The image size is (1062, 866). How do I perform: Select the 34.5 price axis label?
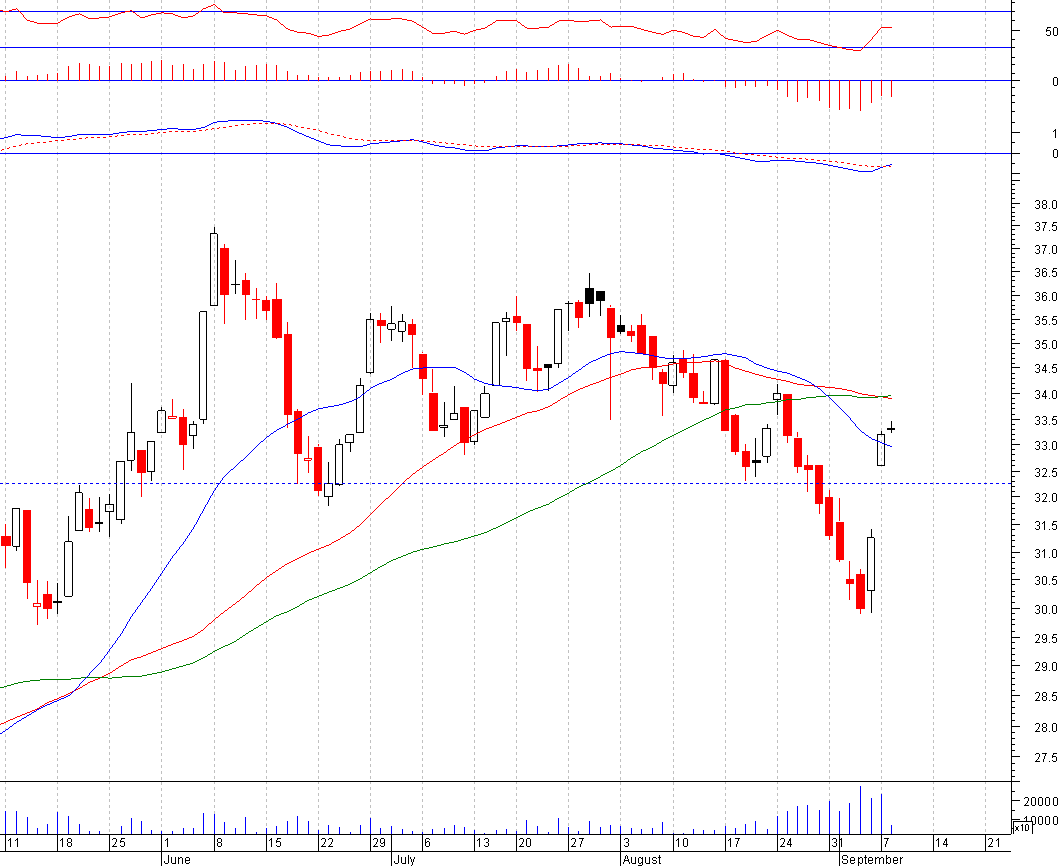pyautogui.click(x=1046, y=369)
